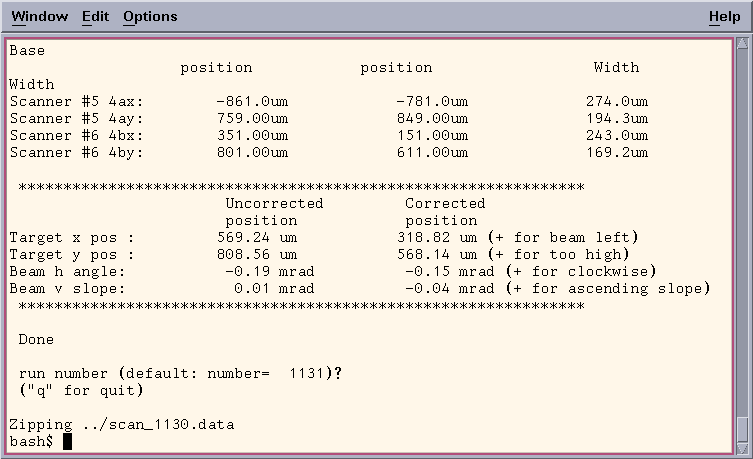
Task: Click the Beam v slope label
Action: 66,288
